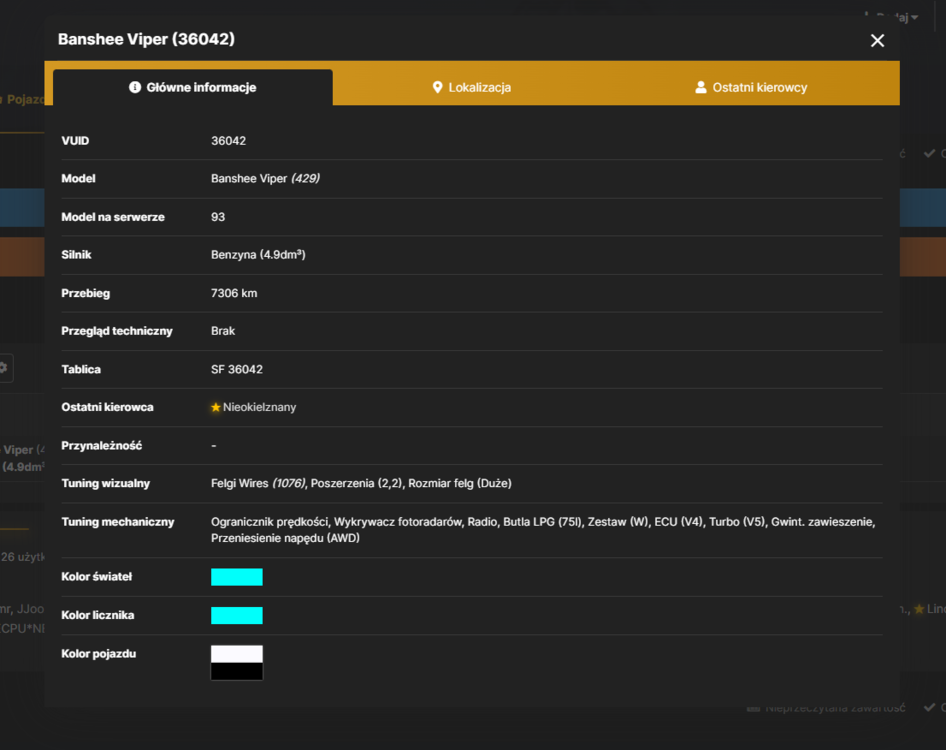Open last driver Nieokiełznany profile
946x750 pixels.
tap(259, 407)
